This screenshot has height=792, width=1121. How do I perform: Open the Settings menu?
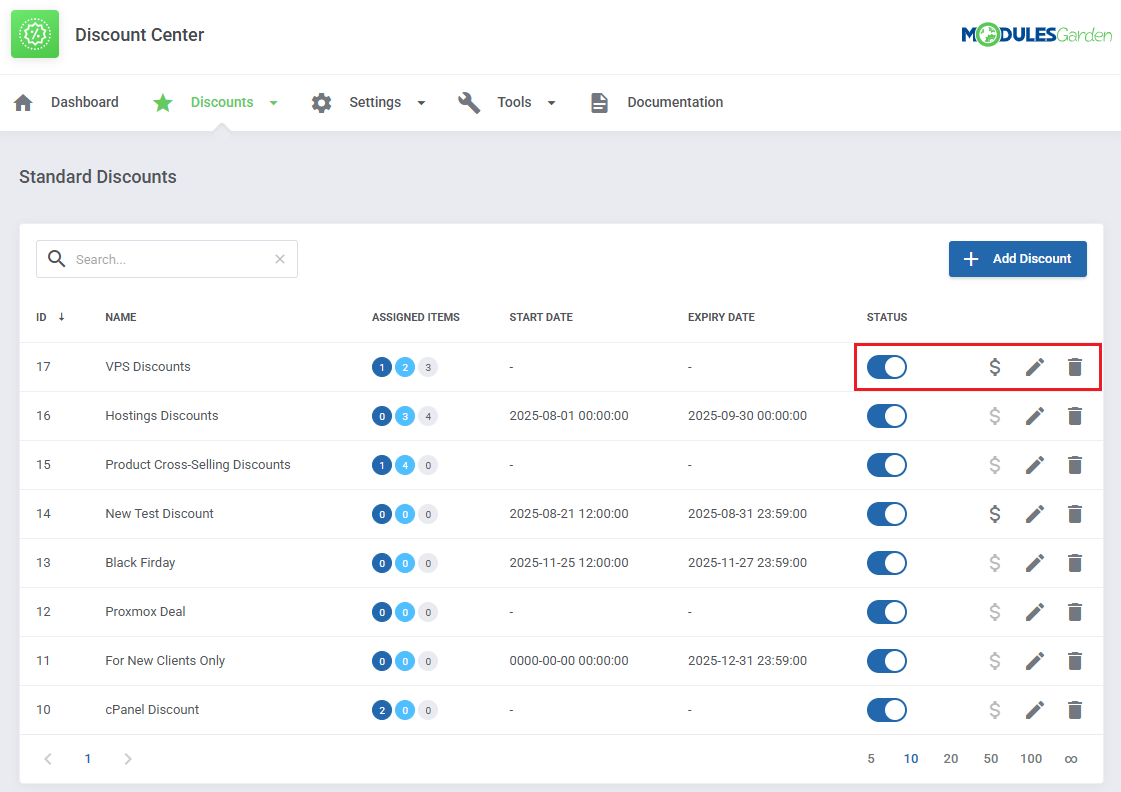[375, 102]
